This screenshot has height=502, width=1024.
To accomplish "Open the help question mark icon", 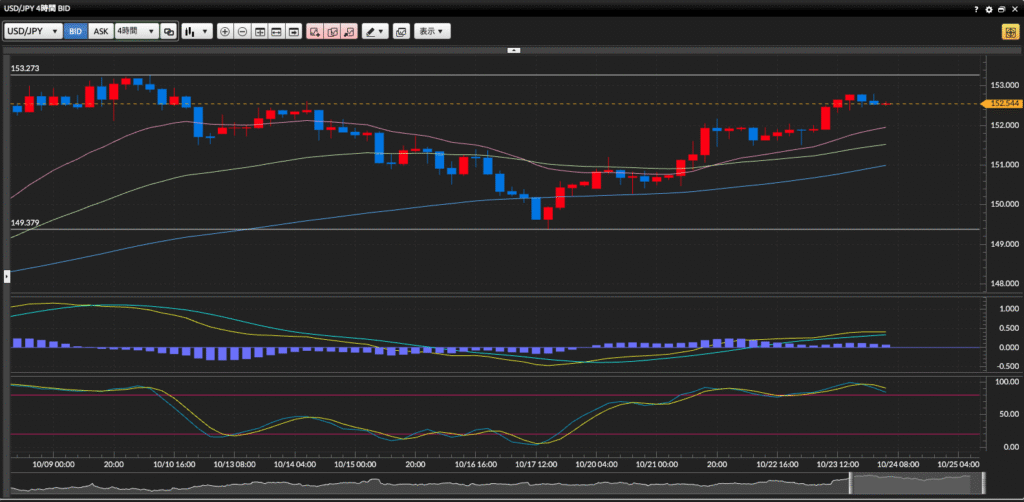I will 976,8.
